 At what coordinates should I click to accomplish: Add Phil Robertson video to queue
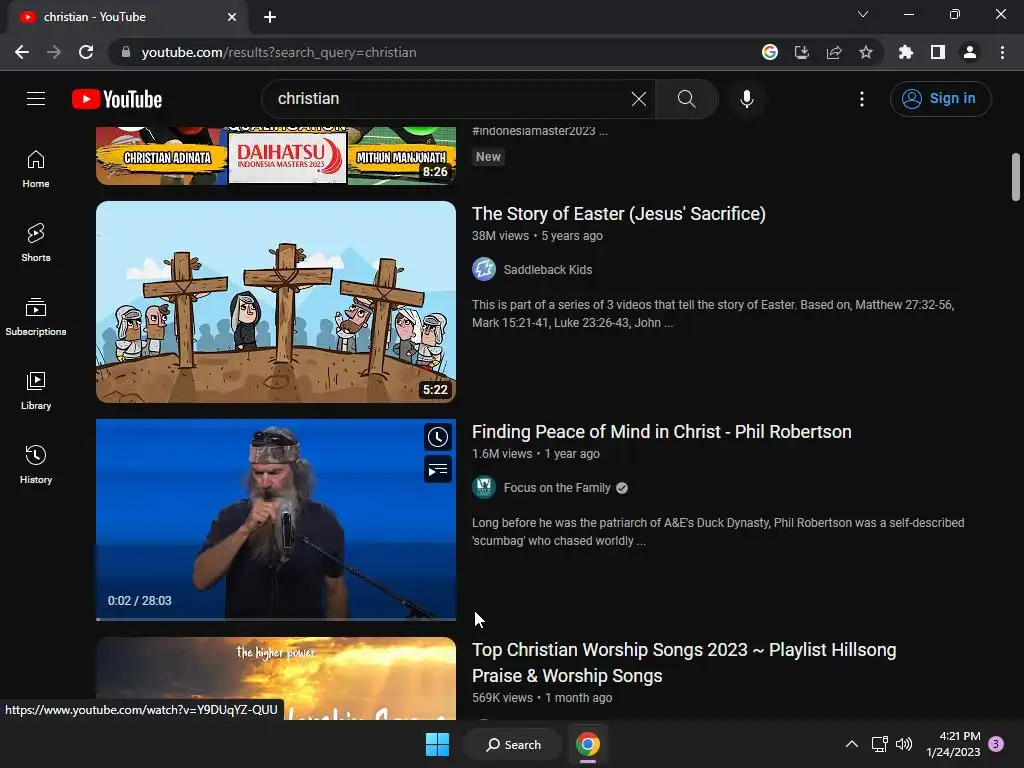click(x=438, y=469)
